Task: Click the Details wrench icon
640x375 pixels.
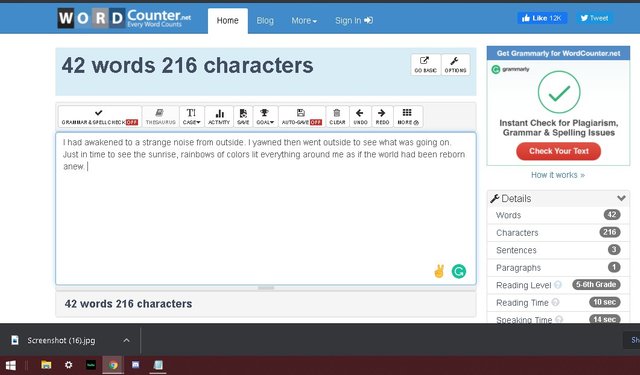Action: (494, 199)
